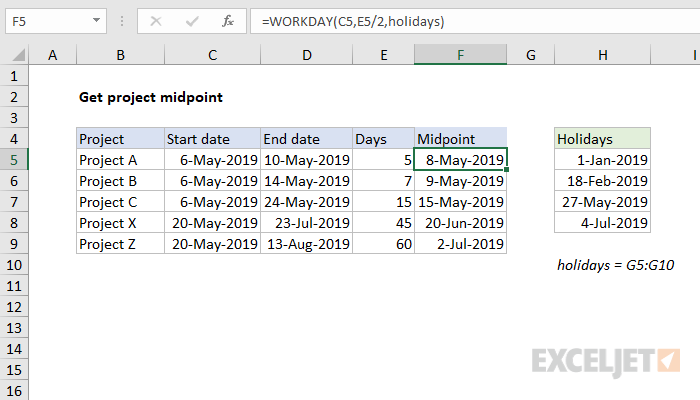Select column A header

tap(53, 55)
